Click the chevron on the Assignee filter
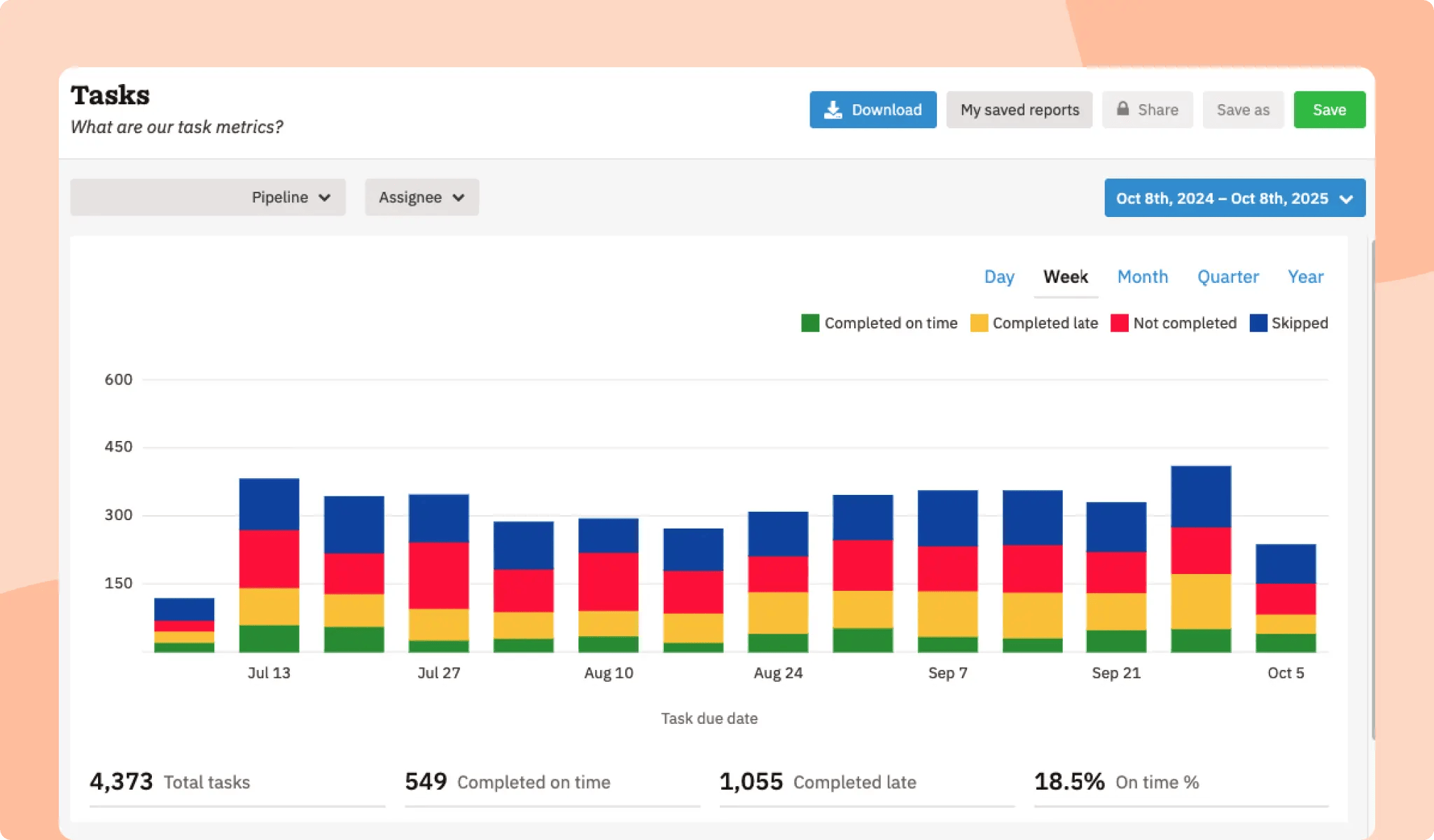 (459, 197)
